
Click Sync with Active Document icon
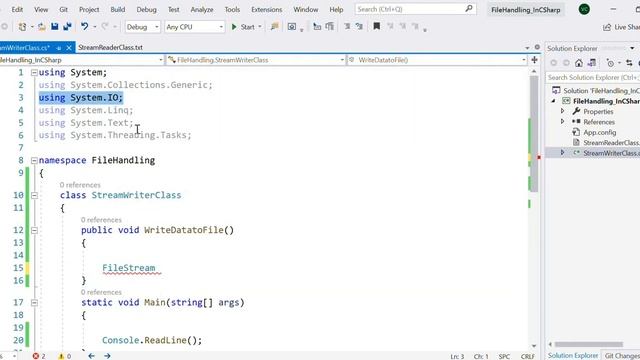pyautogui.click(x=629, y=63)
